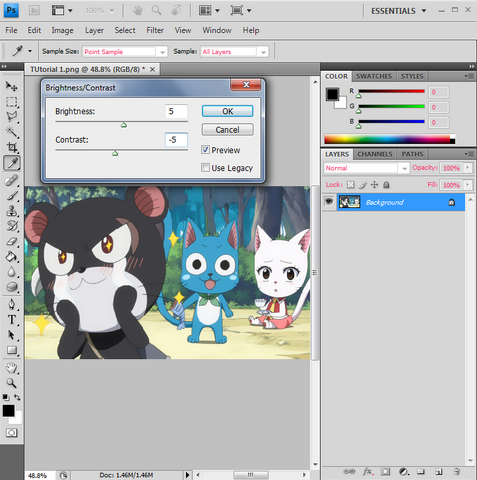Select the Lasso tool

tap(11, 117)
